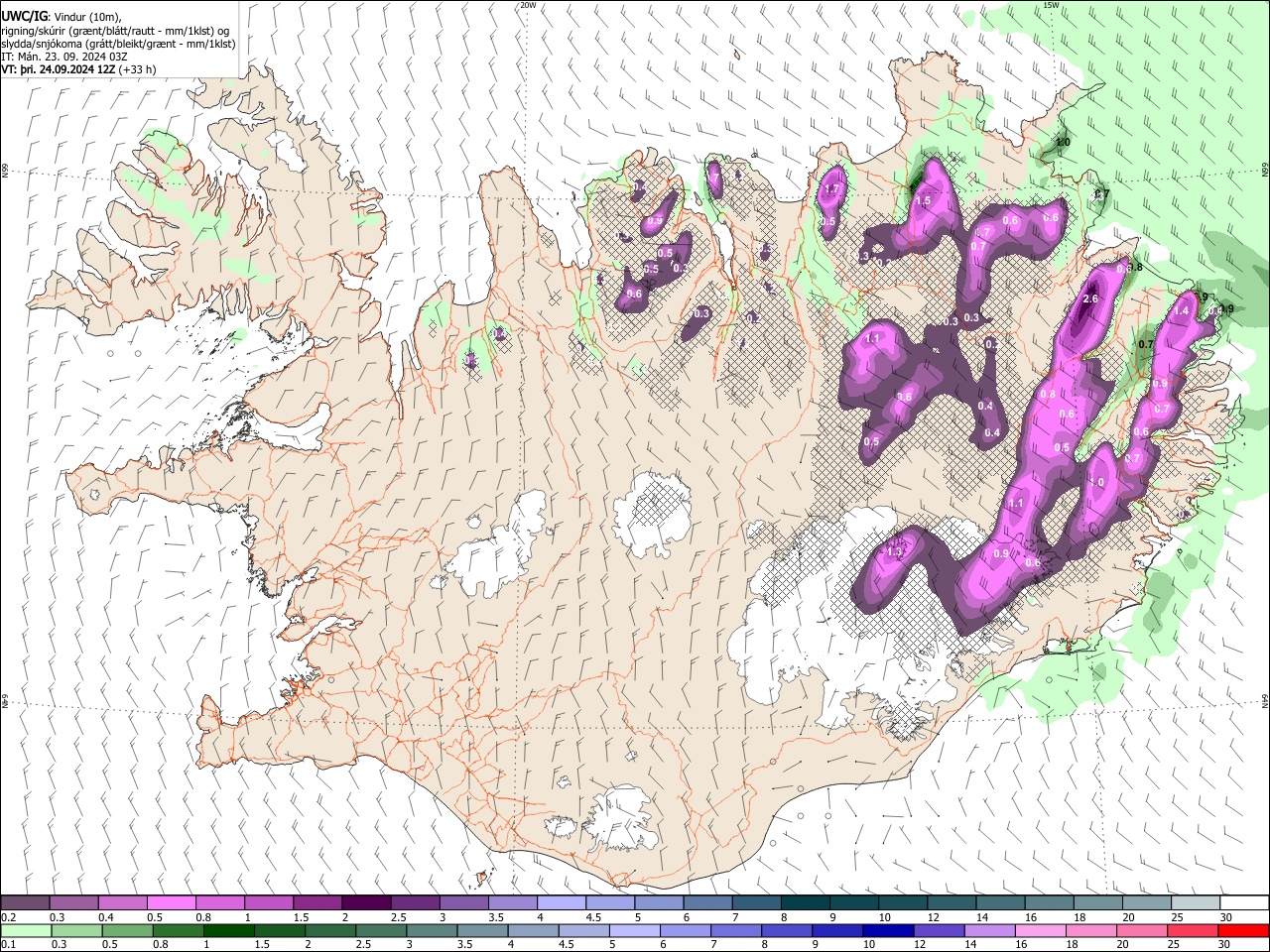Pick the rain legend swatch between 25 and 30
The image size is (1270, 952).
coord(1192,931)
